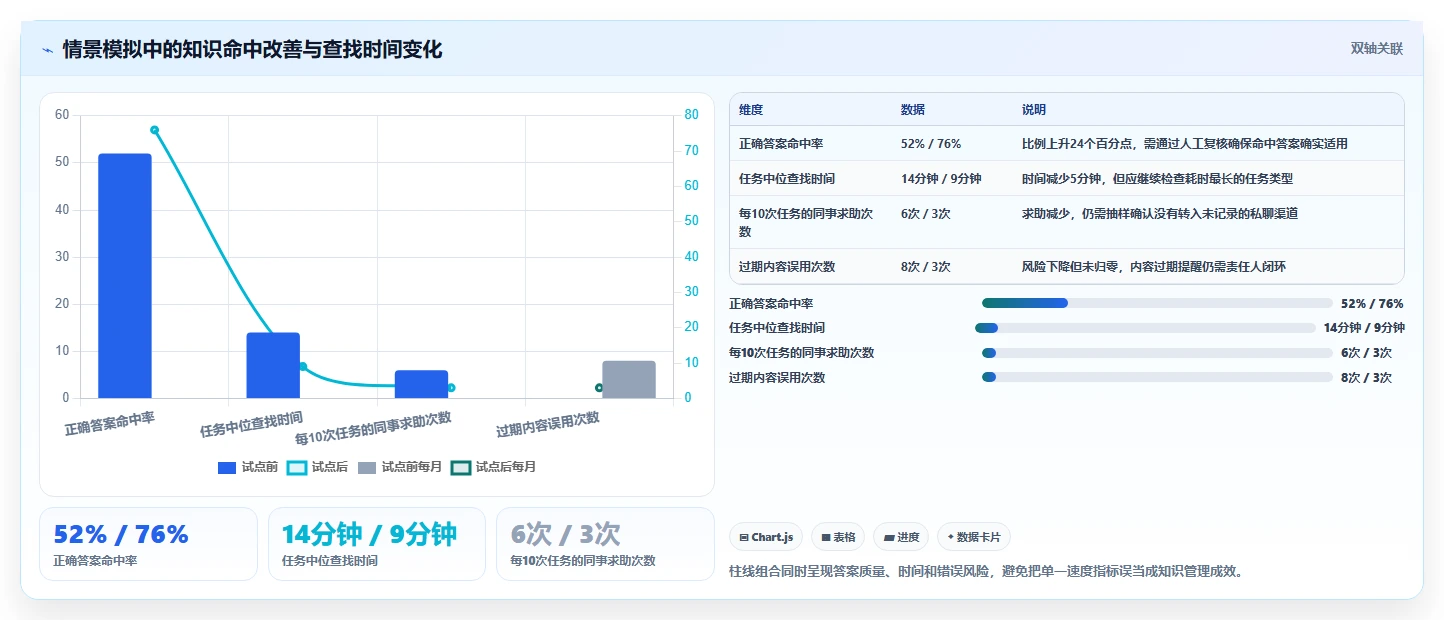This screenshot has width=1444, height=620.
Task: Click the 过期内容误用次数 table row label
Action: pos(787,267)
